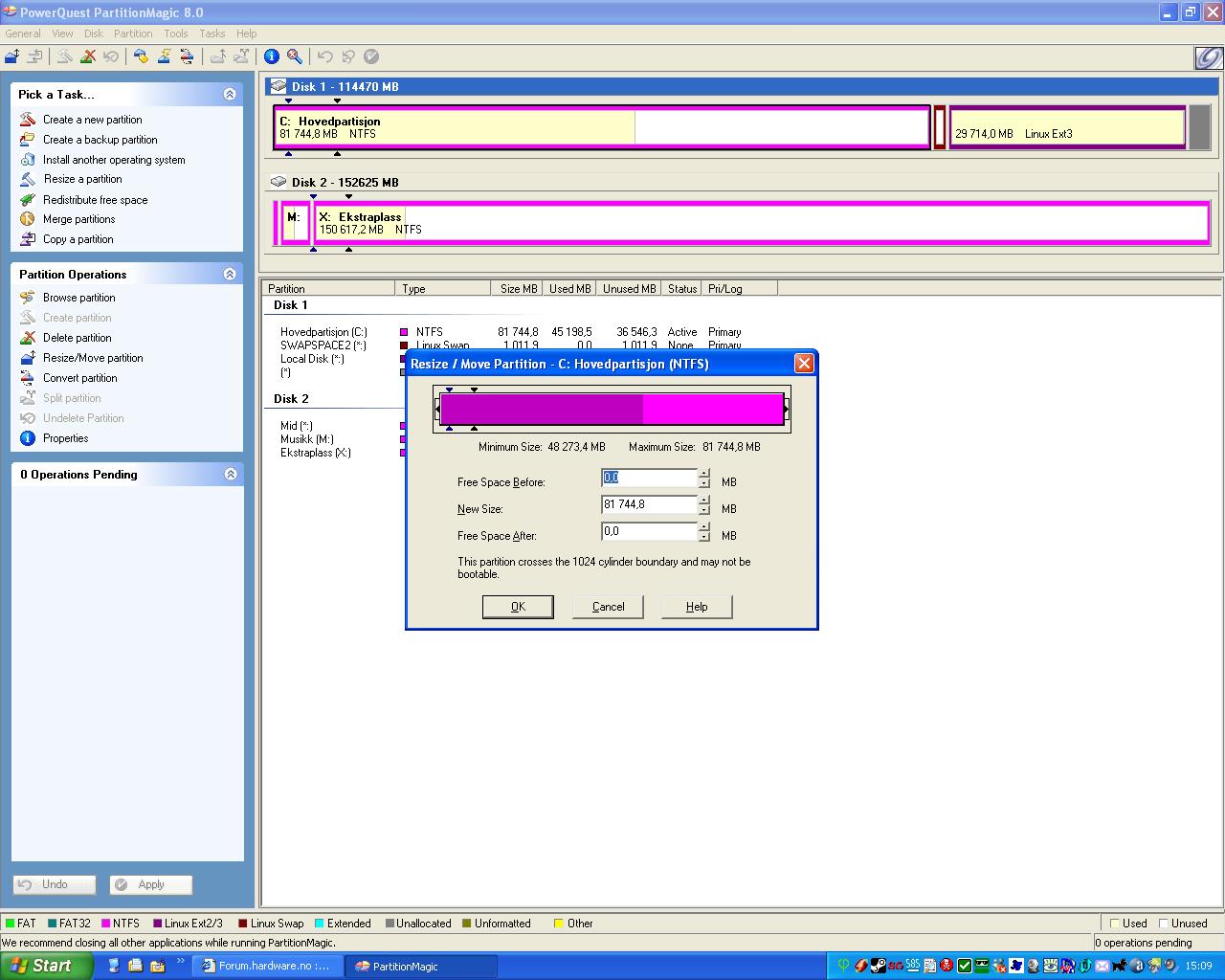Increase 'Free Space Before' with up arrow

coord(704,473)
